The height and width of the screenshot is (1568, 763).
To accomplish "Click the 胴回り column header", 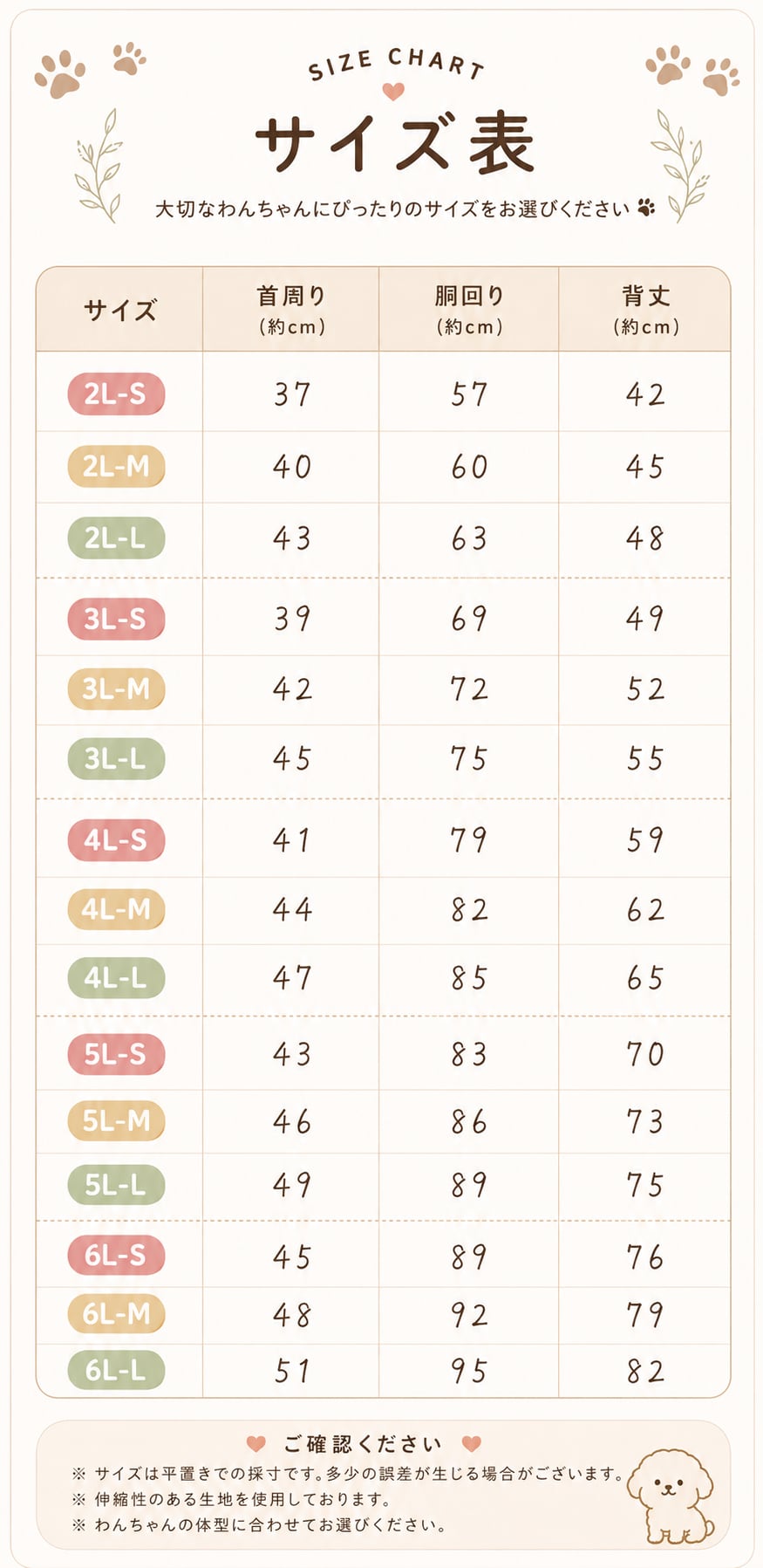I will [470, 310].
